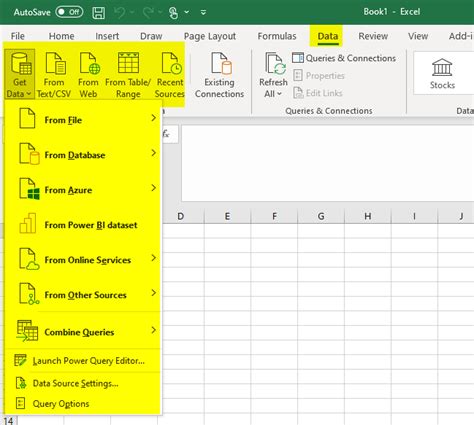The width and height of the screenshot is (474, 425).
Task: Switch to the Formulas tab
Action: tap(277, 36)
